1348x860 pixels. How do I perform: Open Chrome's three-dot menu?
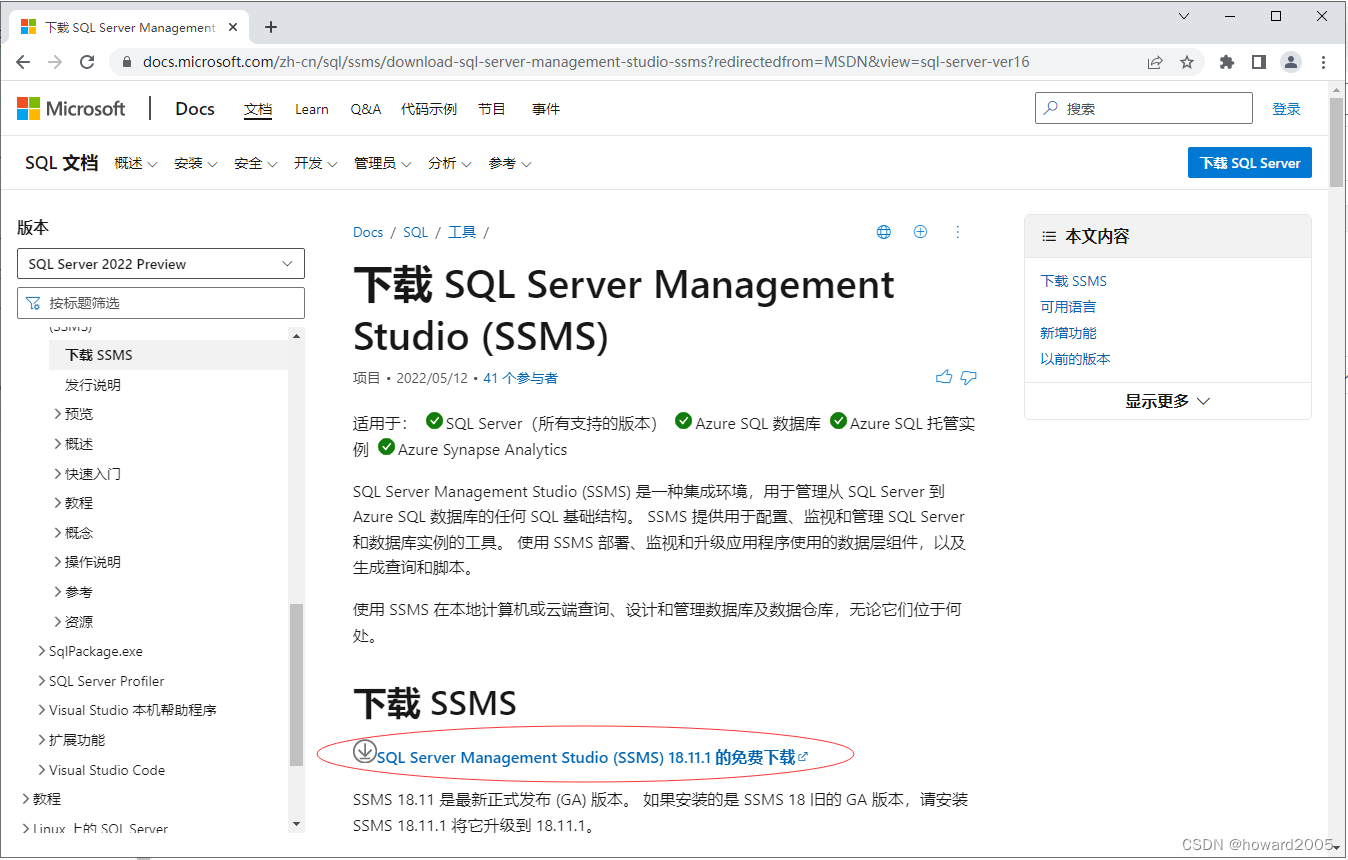1324,62
